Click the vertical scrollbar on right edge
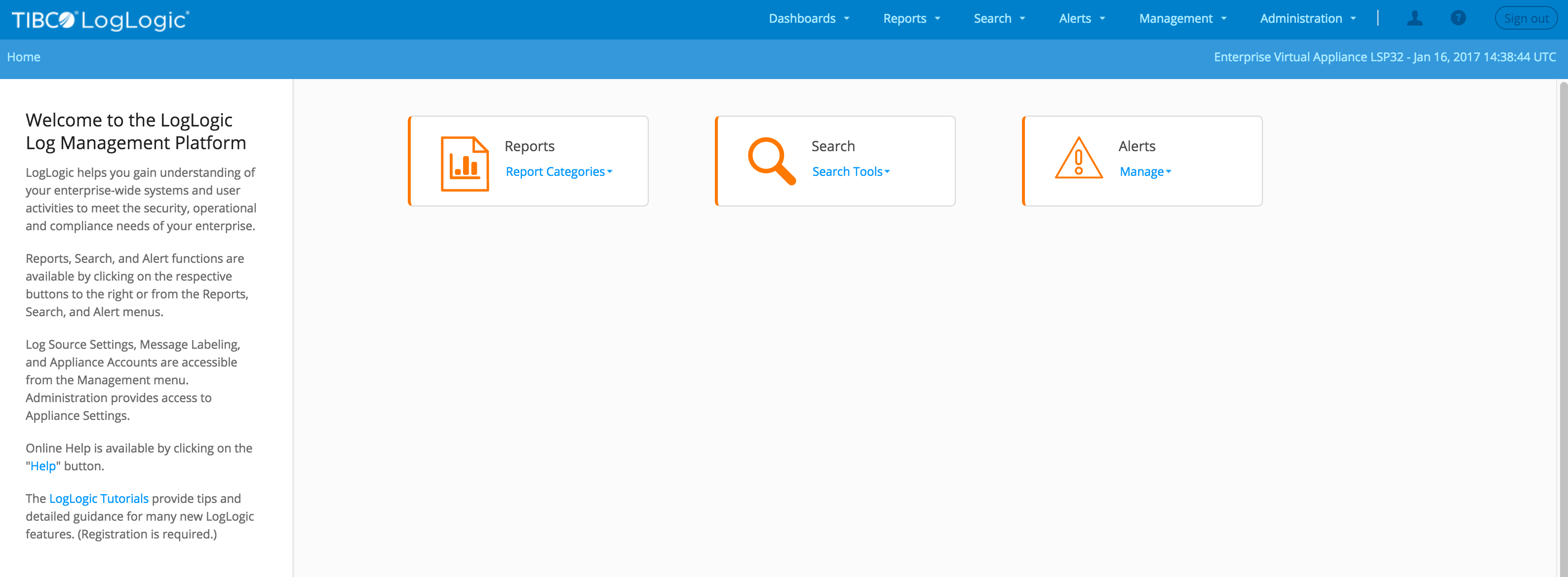 point(1563,329)
